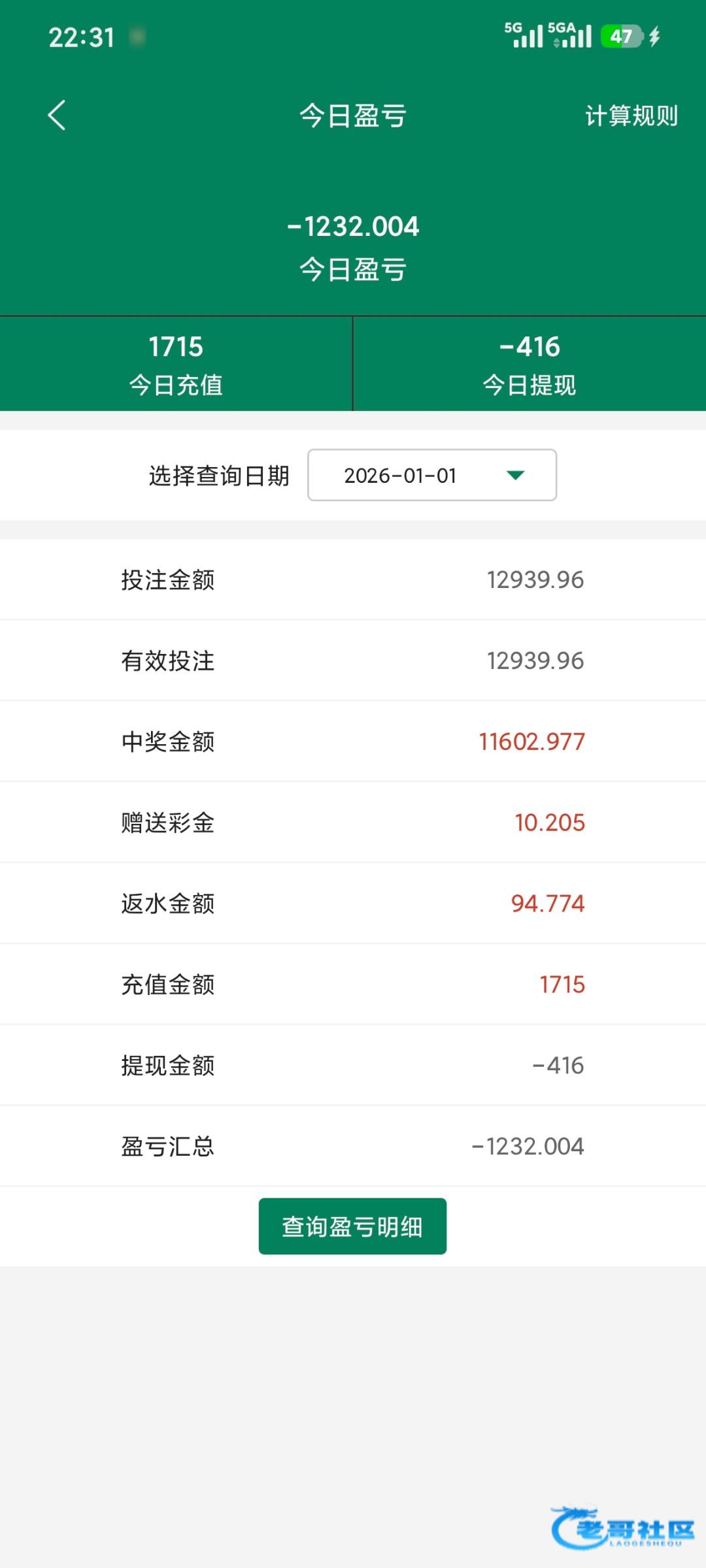Tap the back arrow icon
The height and width of the screenshot is (1568, 706).
[57, 116]
